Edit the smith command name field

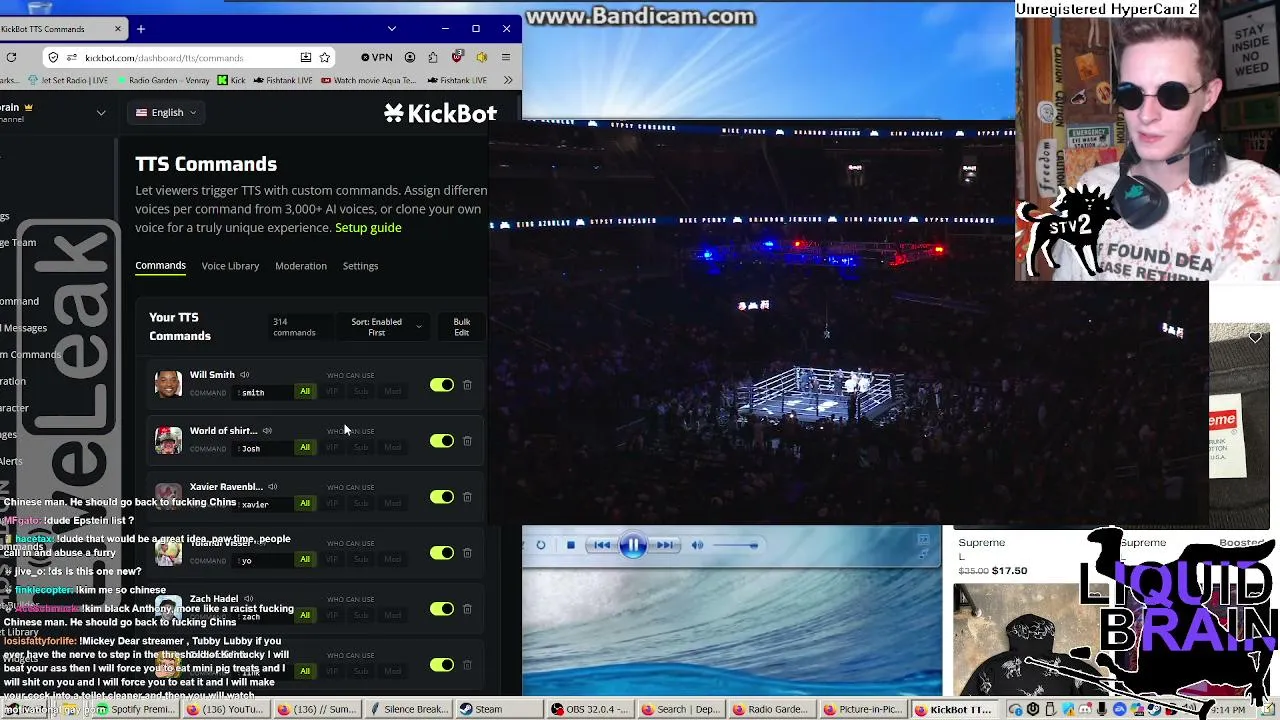coord(263,393)
